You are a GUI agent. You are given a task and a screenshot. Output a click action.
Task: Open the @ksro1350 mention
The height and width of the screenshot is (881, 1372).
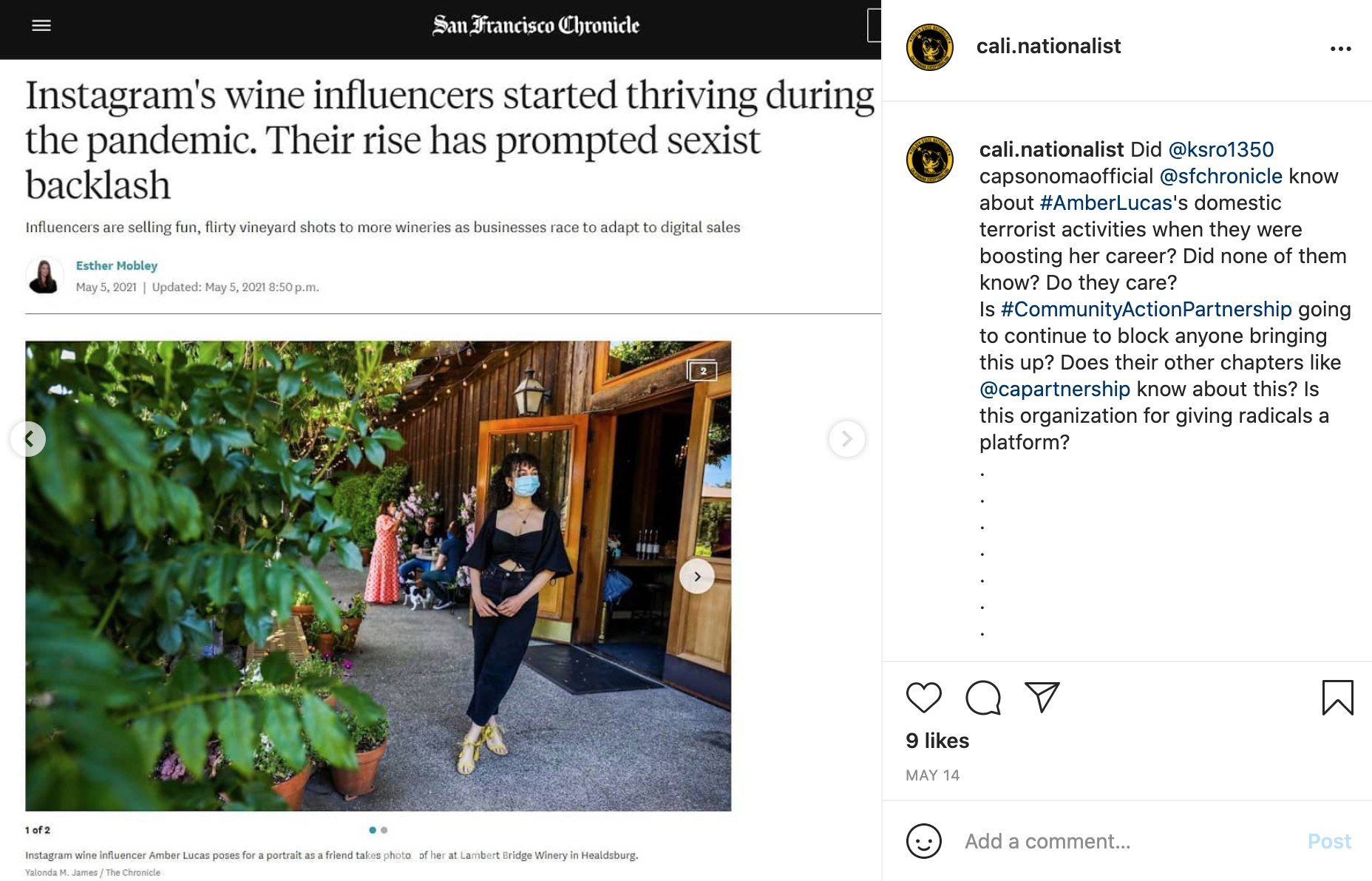pos(1220,150)
